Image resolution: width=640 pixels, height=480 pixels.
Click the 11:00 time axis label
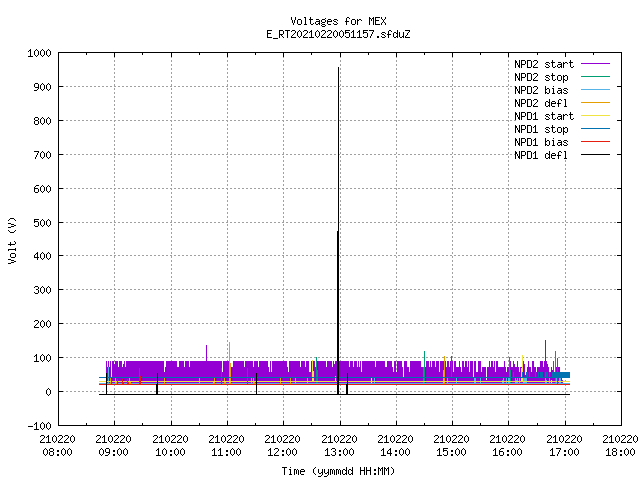[226, 452]
